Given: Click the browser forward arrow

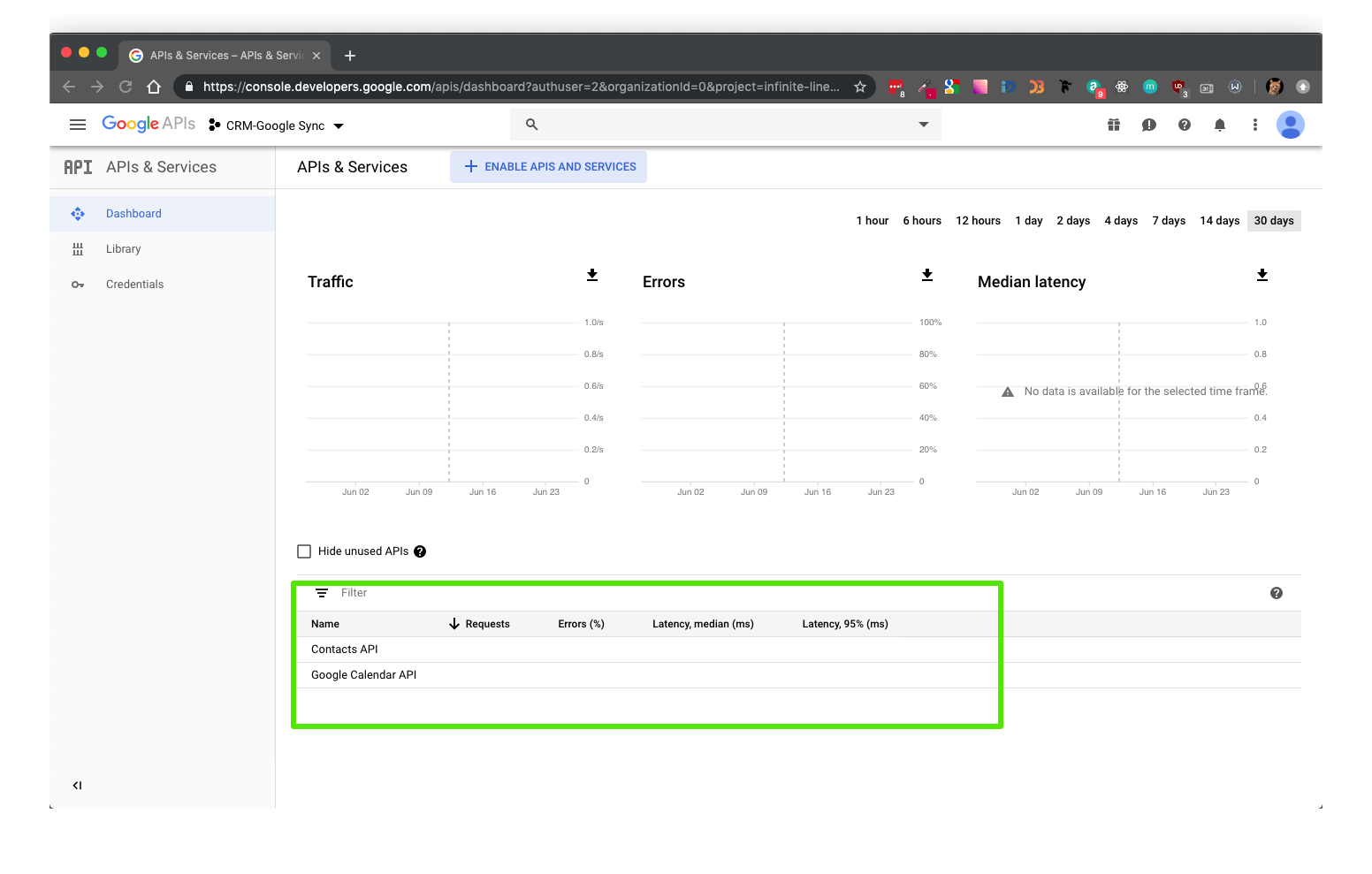Looking at the screenshot, I should point(97,87).
